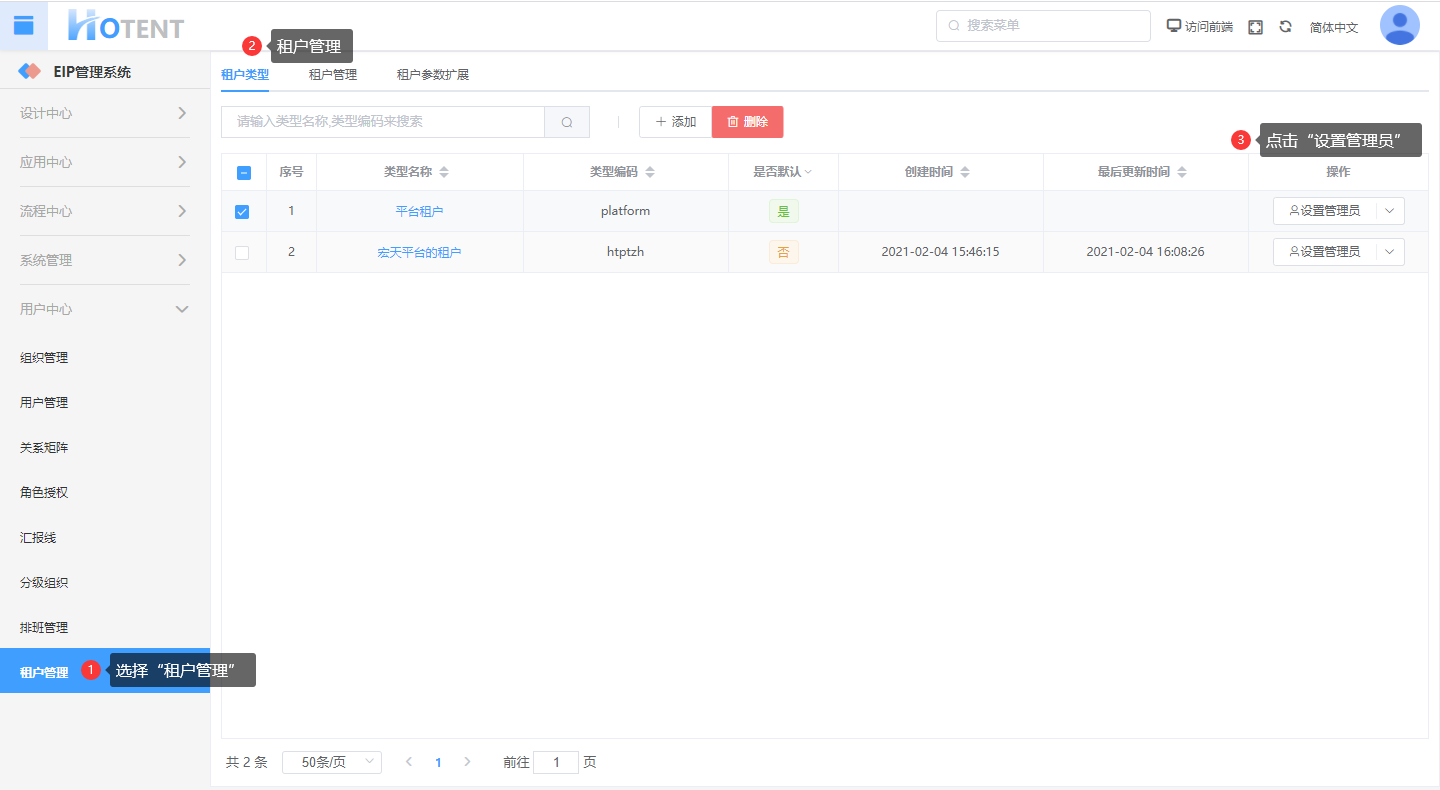Viewport: 1440px width, 790px height.
Task: Select 用户管理 in the sidebar
Action: 44,403
